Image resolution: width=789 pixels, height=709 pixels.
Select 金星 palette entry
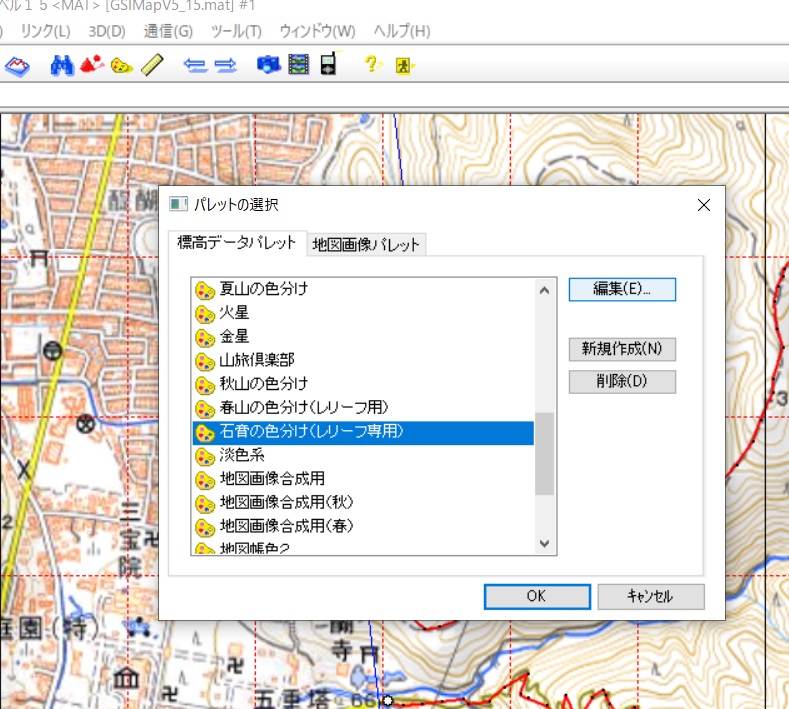tap(363, 336)
